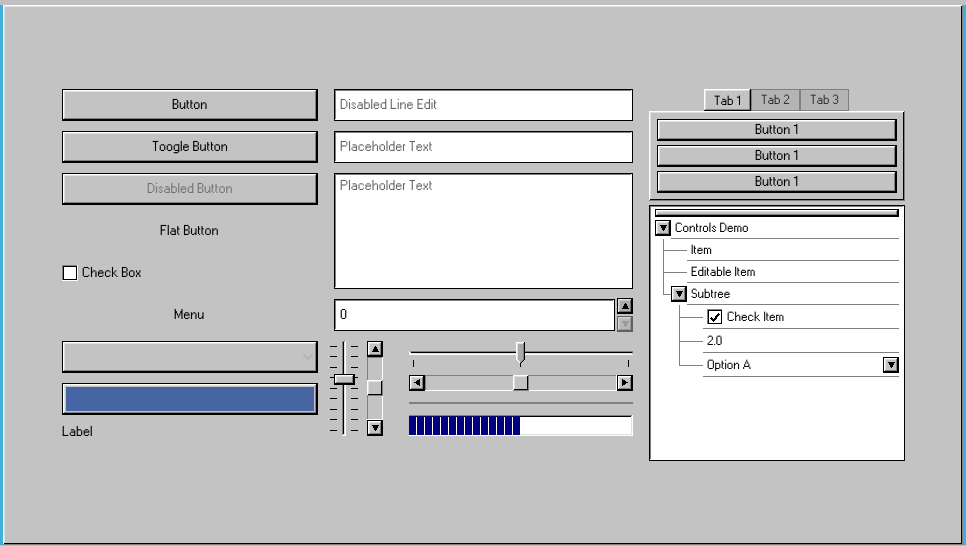
Task: Open the blue color picker button
Action: point(190,399)
